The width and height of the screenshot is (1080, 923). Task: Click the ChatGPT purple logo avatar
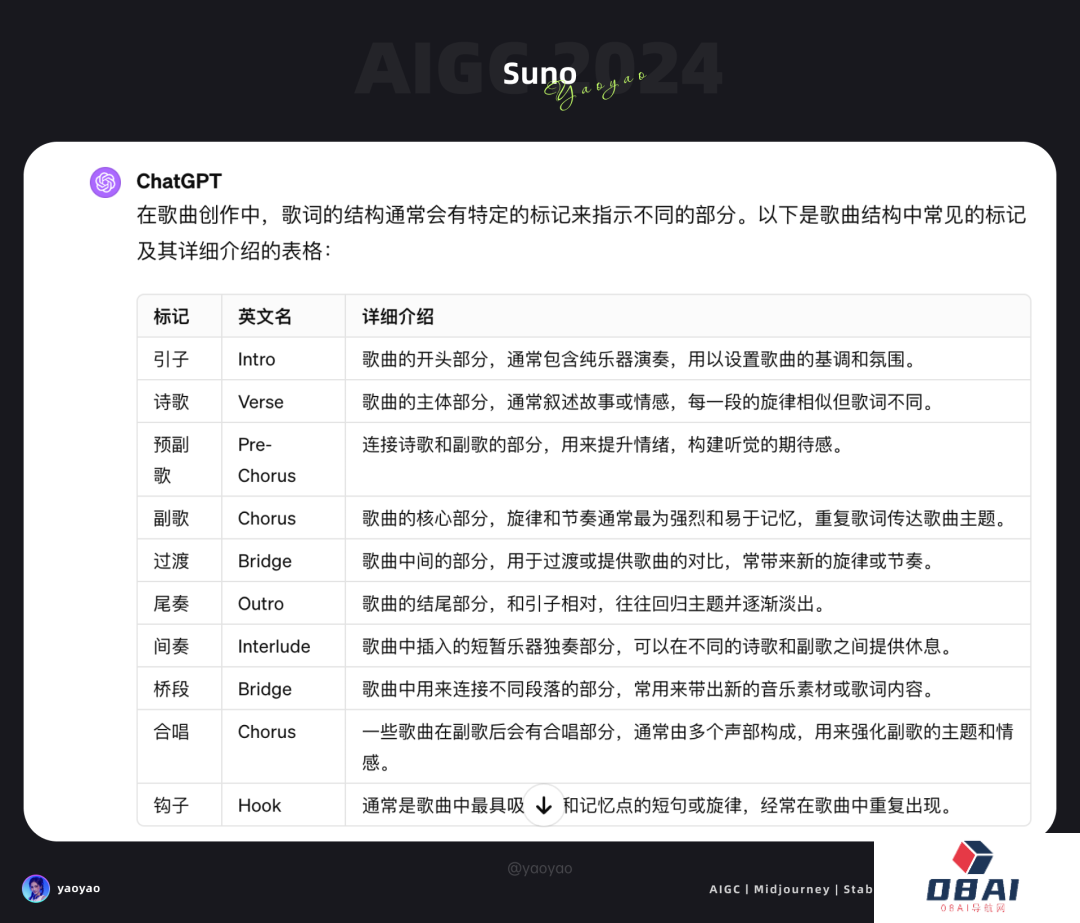click(x=105, y=182)
